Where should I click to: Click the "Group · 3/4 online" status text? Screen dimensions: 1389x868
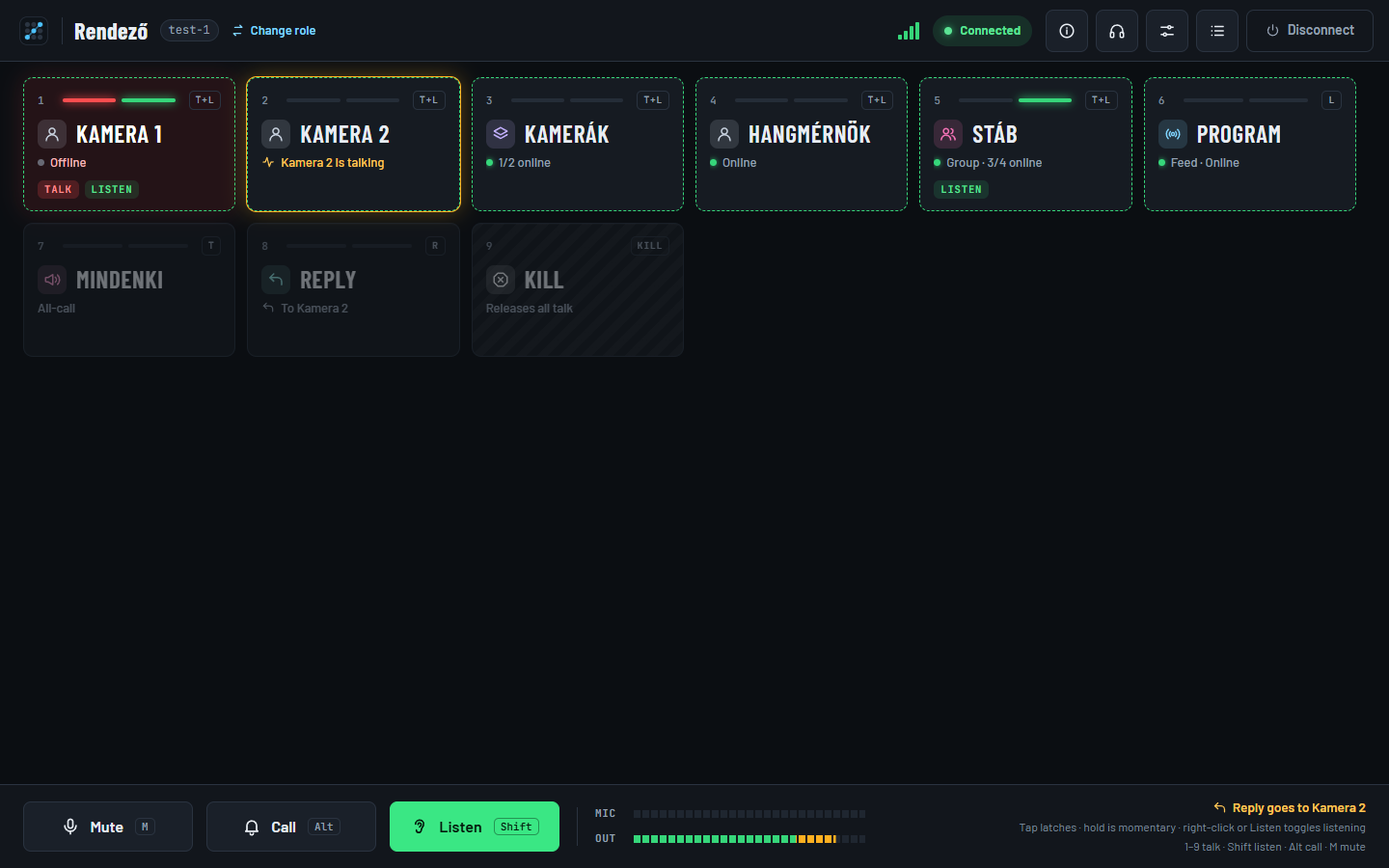[994, 163]
